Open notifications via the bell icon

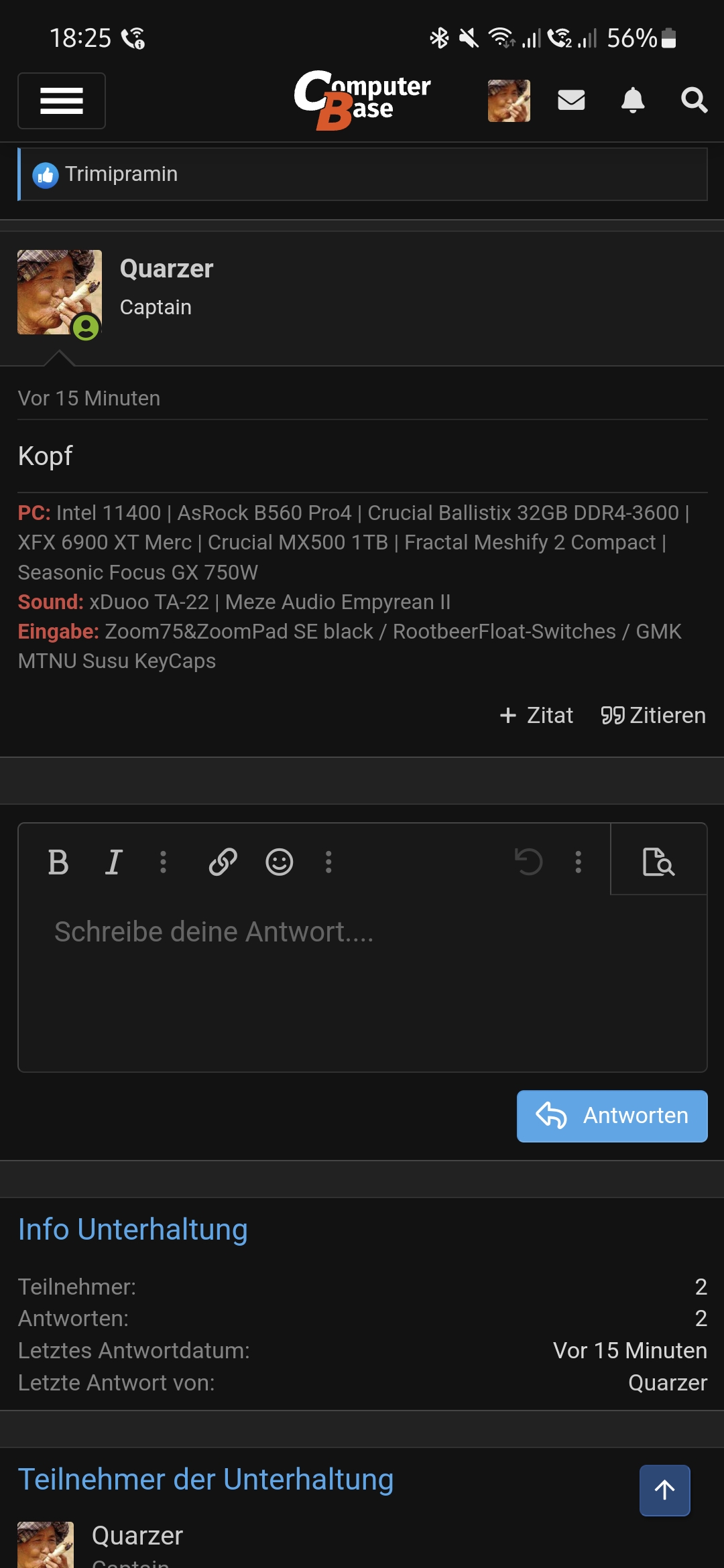pos(633,101)
